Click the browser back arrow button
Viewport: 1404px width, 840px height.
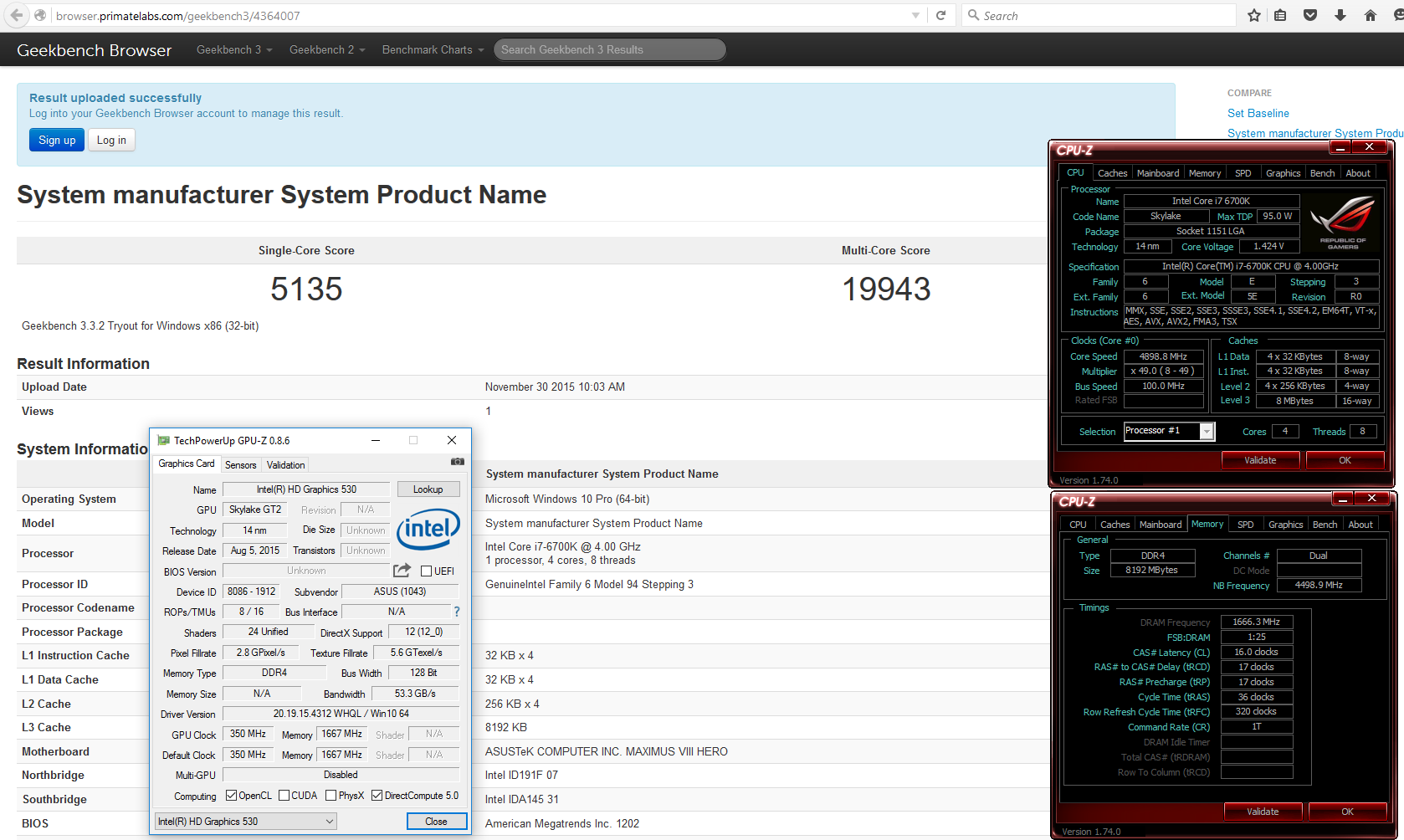point(16,15)
